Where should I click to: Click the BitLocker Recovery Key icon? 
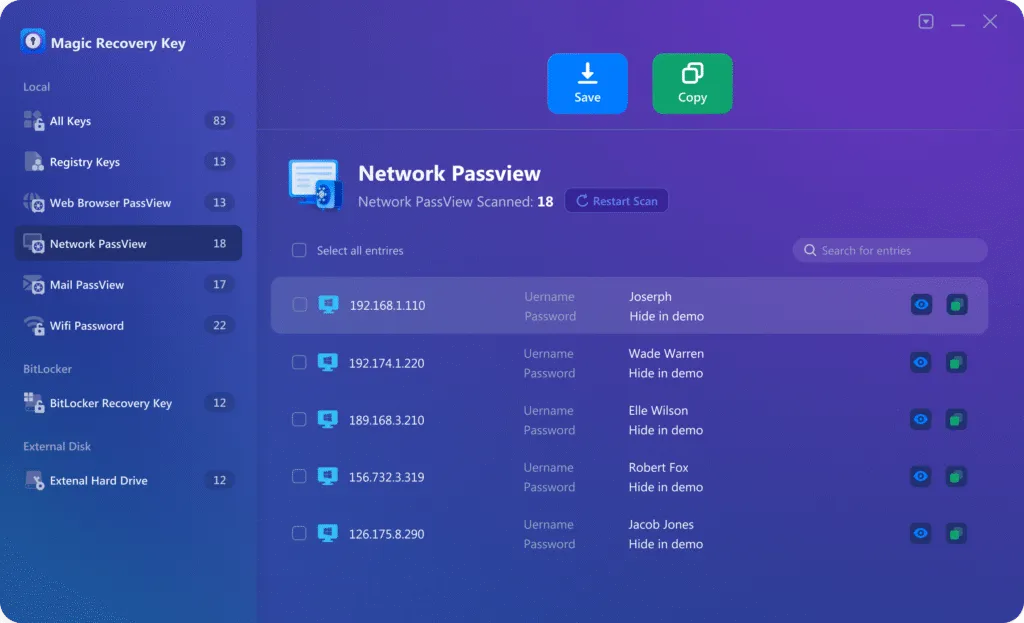tap(33, 403)
